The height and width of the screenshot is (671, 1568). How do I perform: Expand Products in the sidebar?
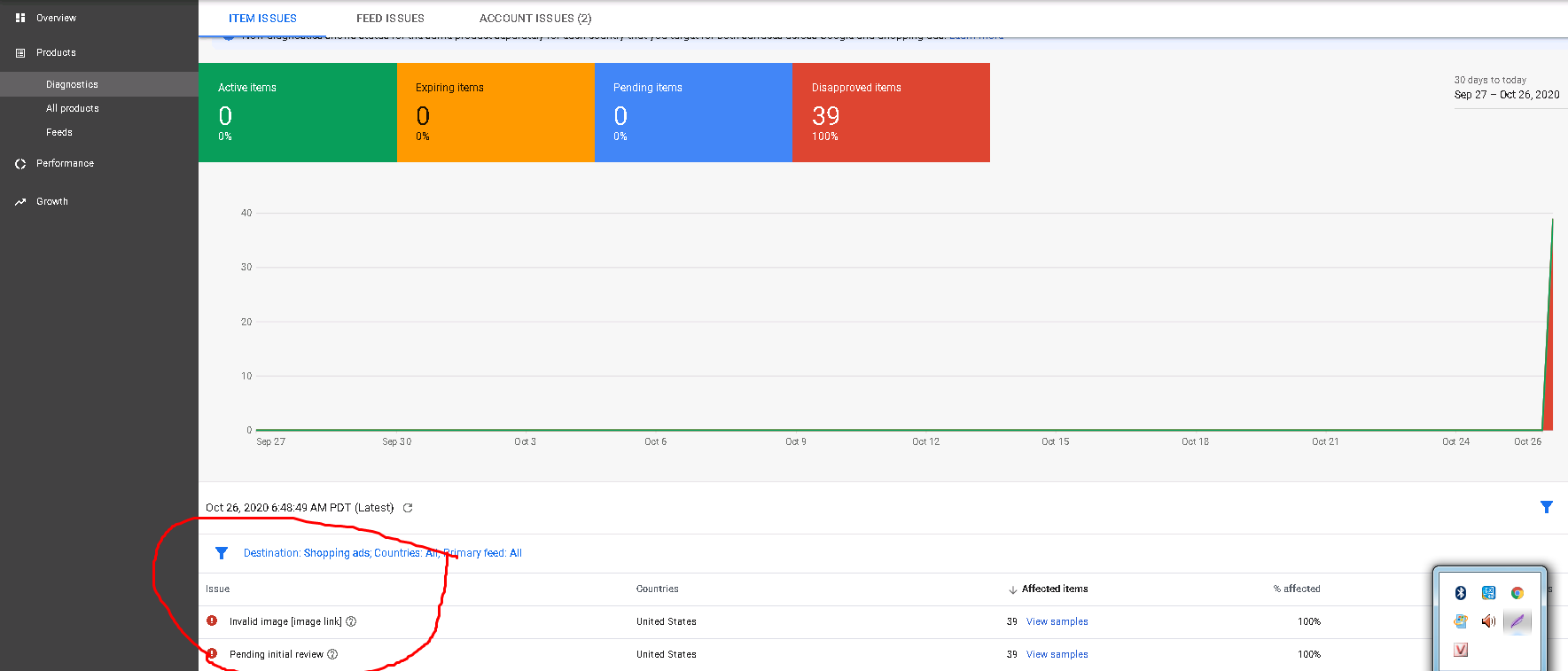coord(56,53)
